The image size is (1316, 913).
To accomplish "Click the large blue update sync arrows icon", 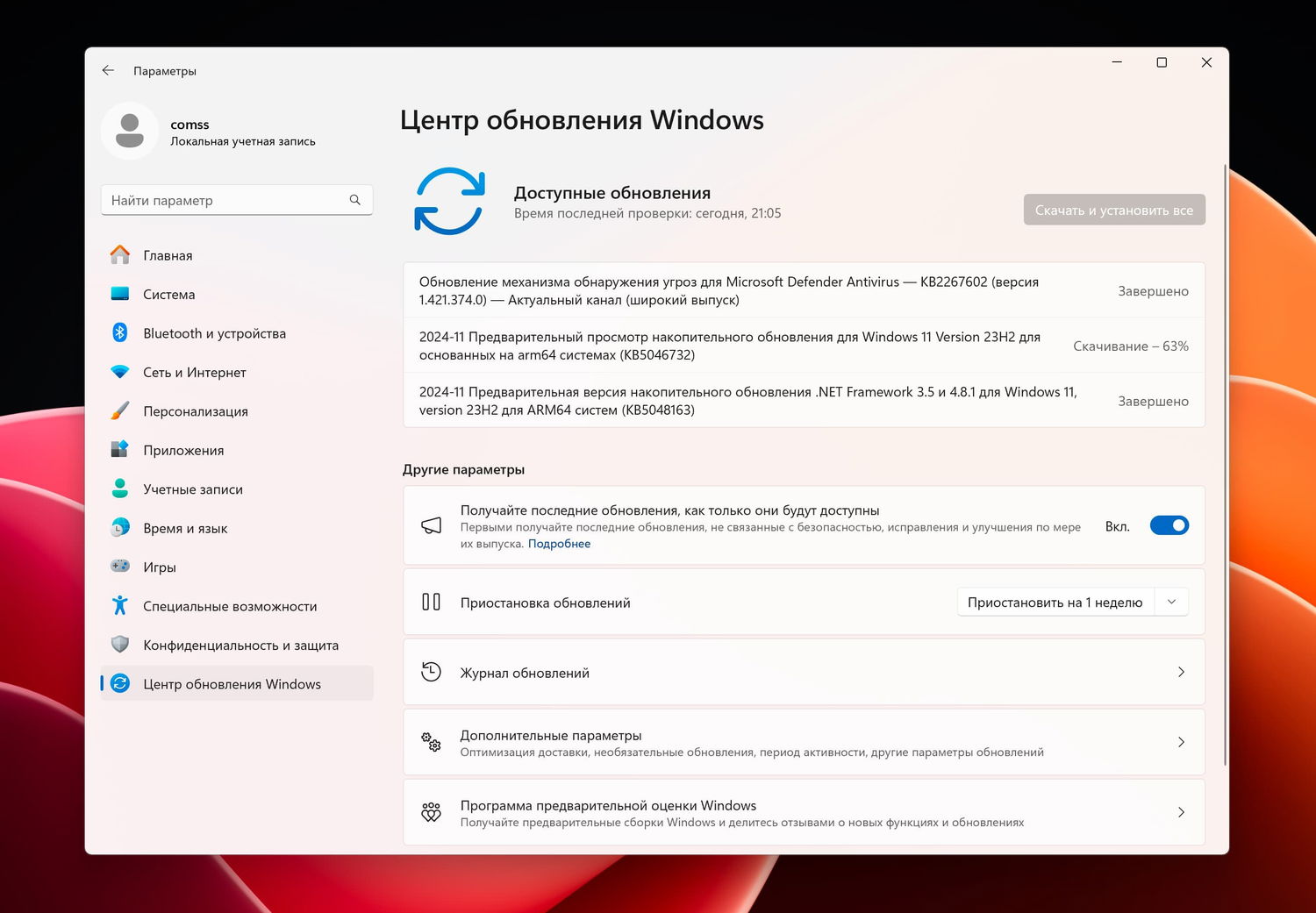I will coord(449,201).
